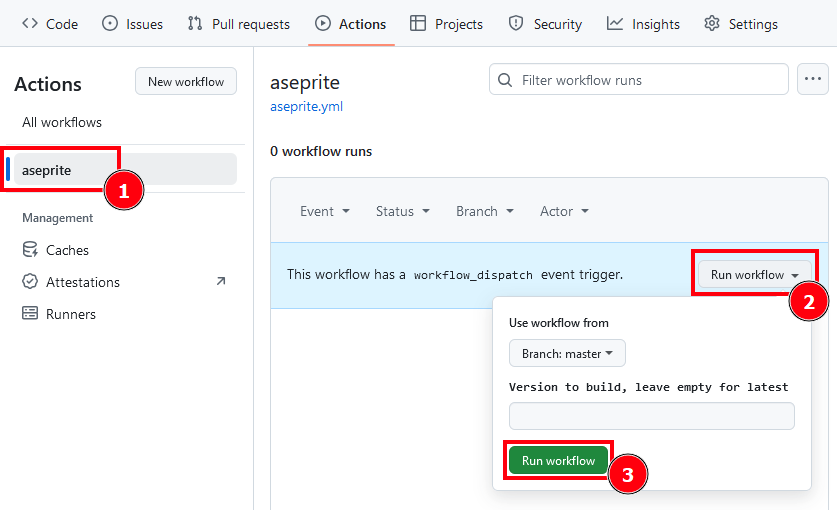Open the Security tab
This screenshot has height=510, width=837.
545,24
